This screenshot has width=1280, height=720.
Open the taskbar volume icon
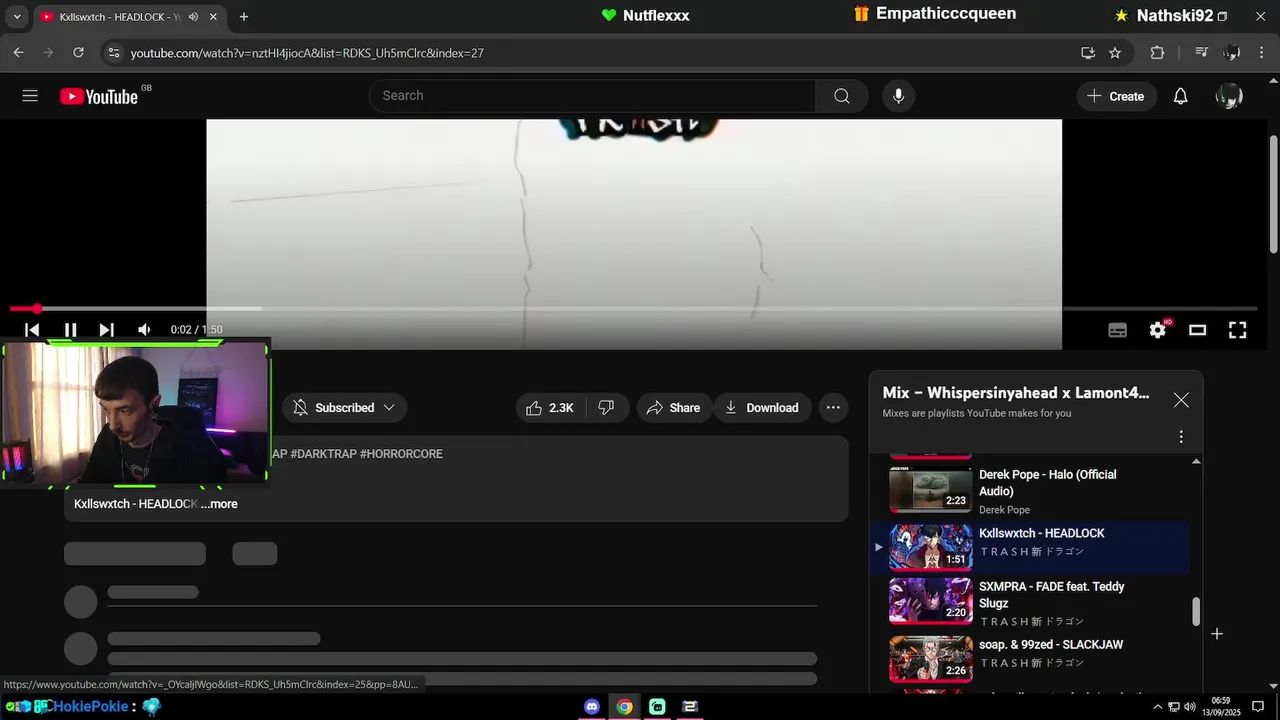click(x=1189, y=707)
